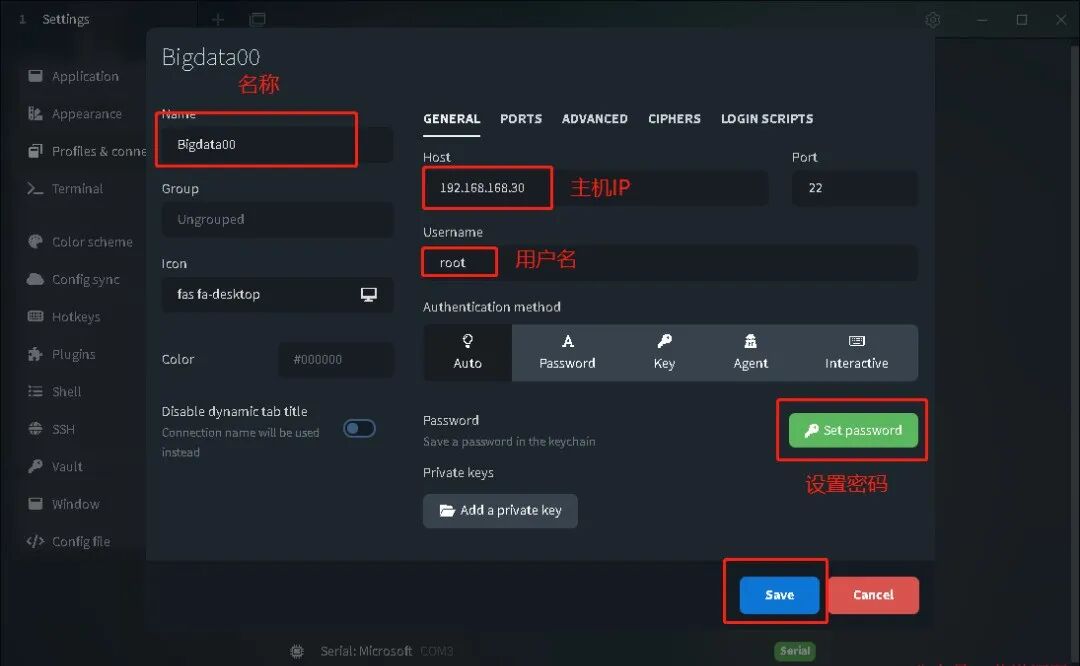Open the Shell settings section
1080x666 pixels.
[x=54, y=391]
